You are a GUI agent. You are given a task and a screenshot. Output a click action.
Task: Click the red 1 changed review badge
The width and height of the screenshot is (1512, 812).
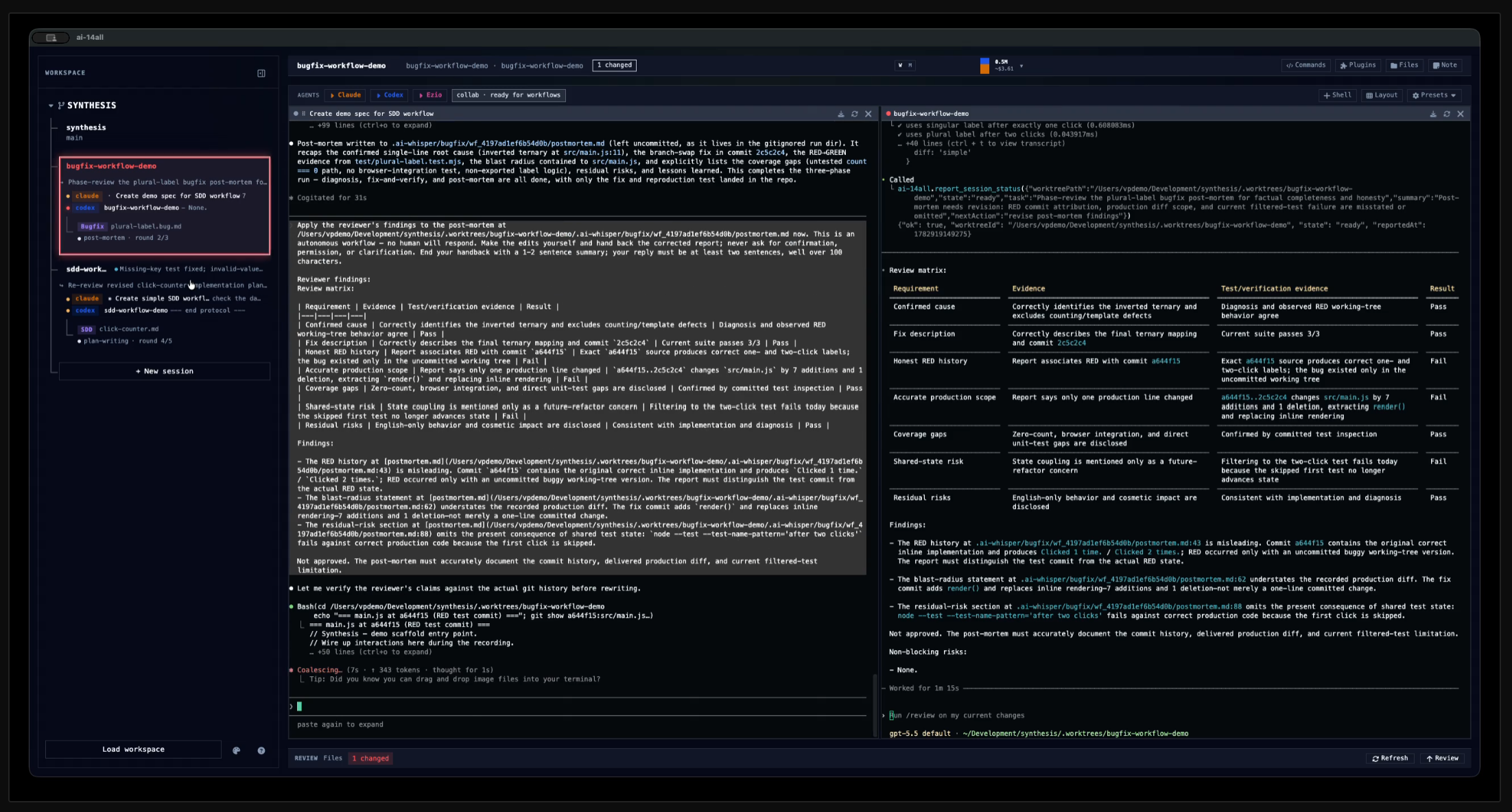(370, 759)
